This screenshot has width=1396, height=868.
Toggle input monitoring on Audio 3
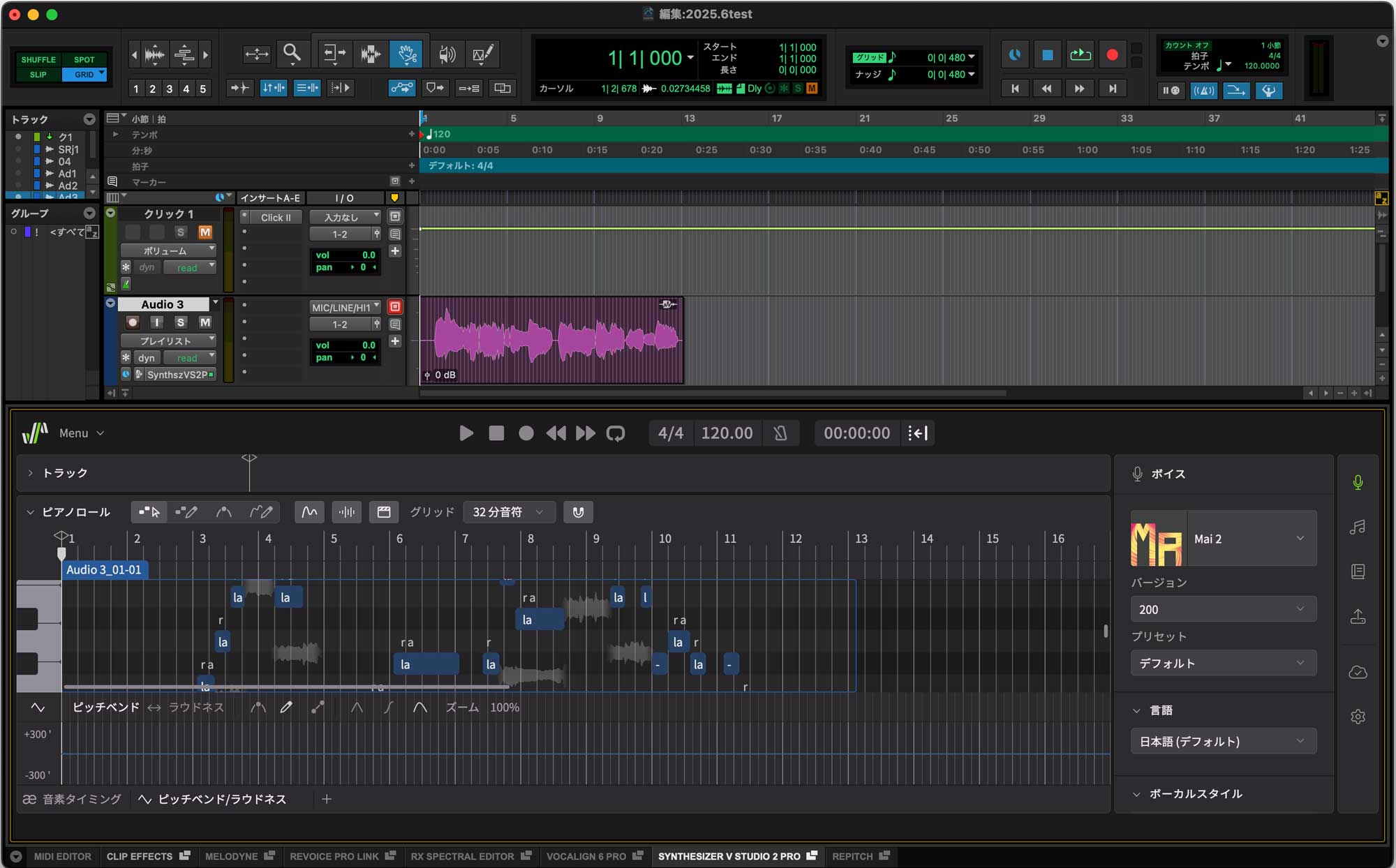pos(157,322)
